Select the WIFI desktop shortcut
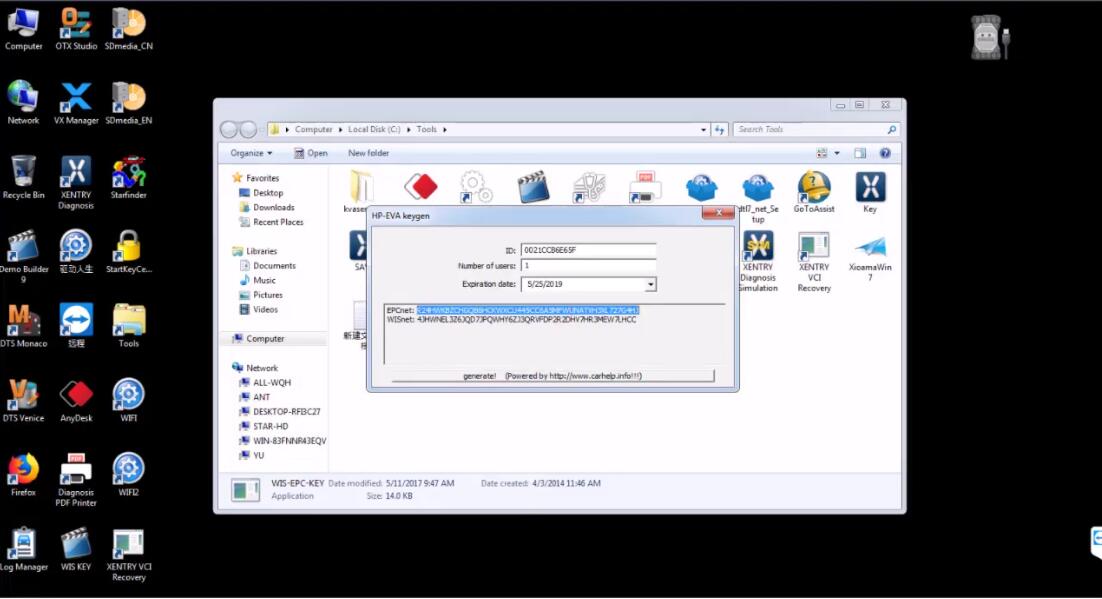Image resolution: width=1102 pixels, height=599 pixels. (x=129, y=400)
